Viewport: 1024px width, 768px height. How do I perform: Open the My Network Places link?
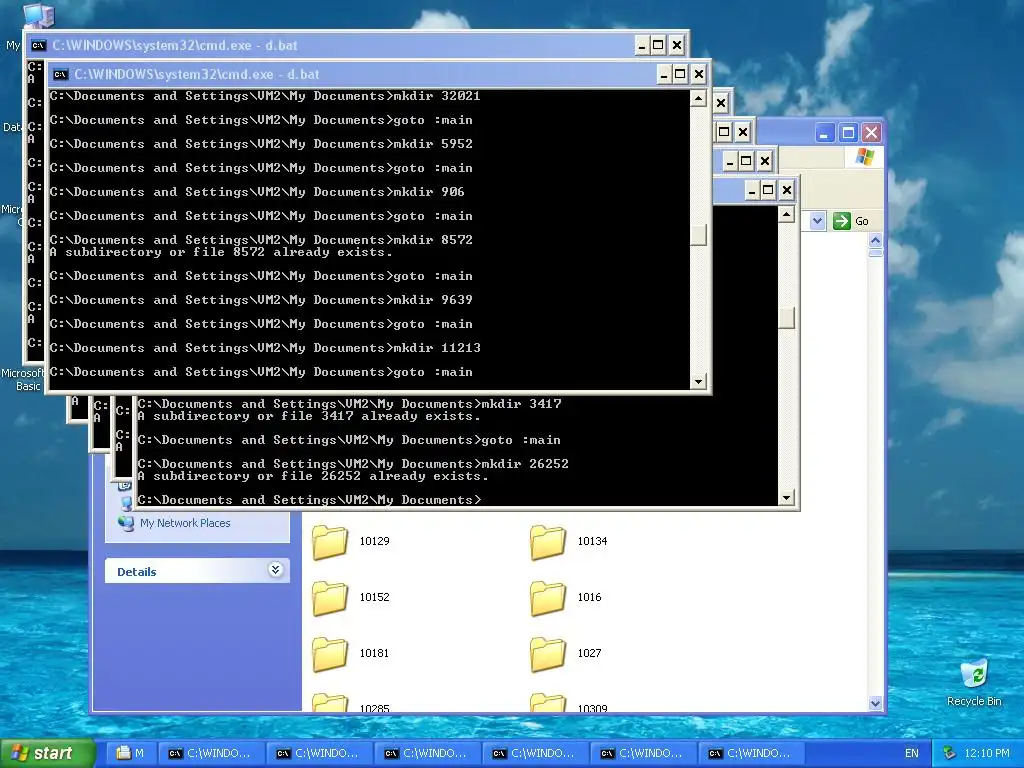185,523
